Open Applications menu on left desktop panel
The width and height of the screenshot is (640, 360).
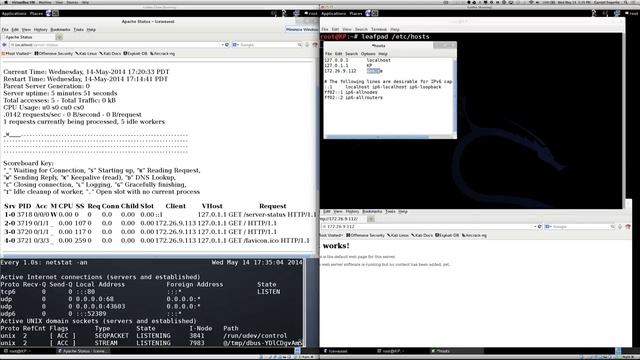tap(14, 13)
